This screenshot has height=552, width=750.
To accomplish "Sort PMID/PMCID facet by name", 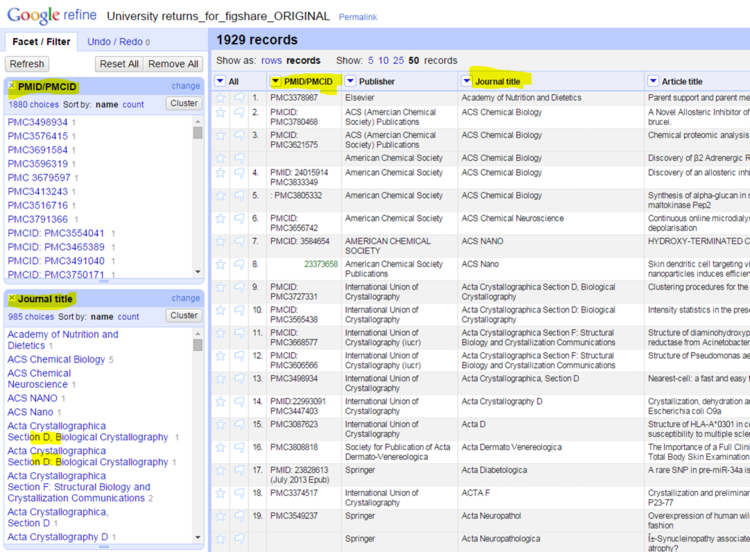I will pyautogui.click(x=107, y=104).
